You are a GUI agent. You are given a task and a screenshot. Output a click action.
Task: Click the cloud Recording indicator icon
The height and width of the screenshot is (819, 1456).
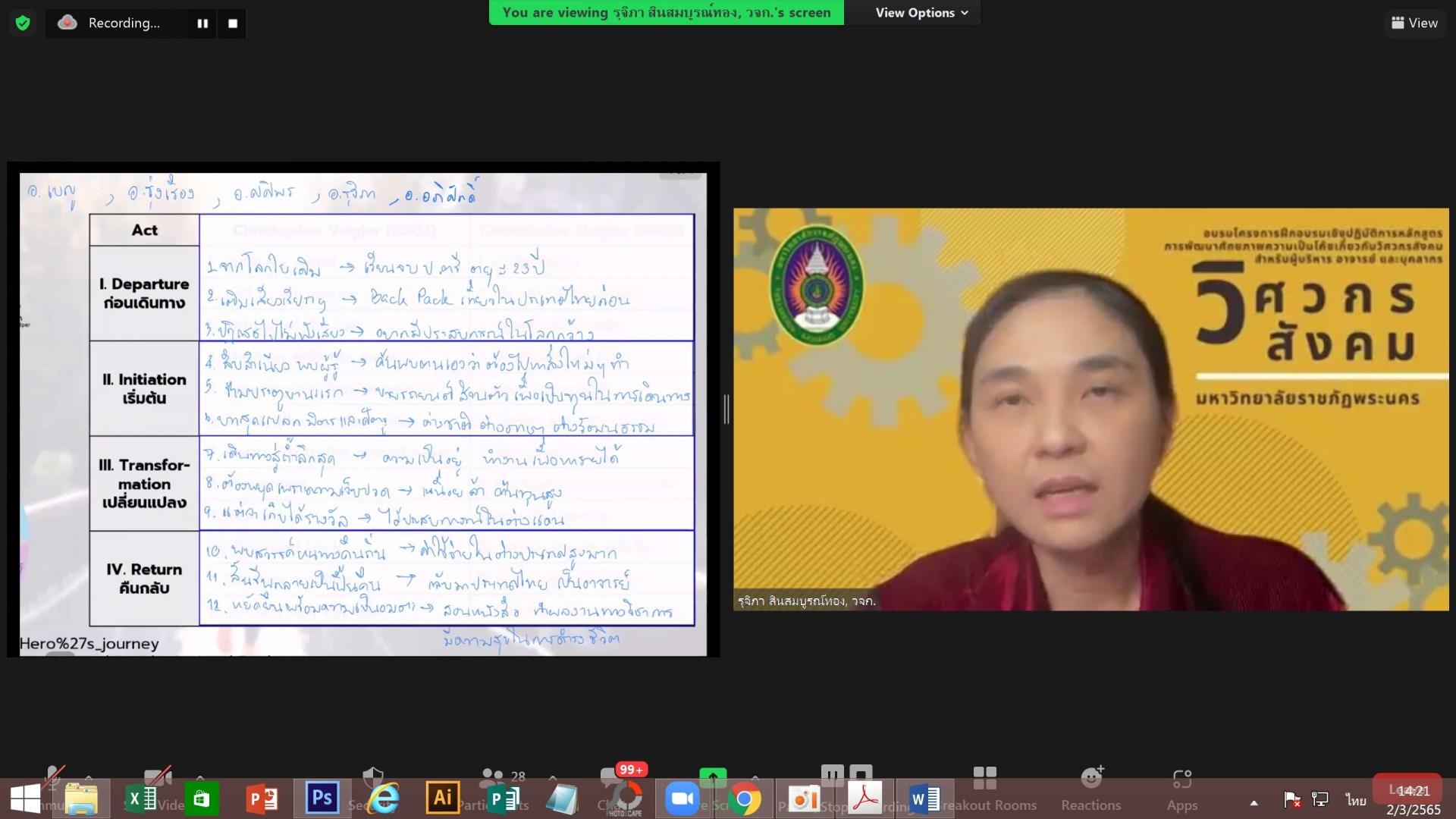67,23
